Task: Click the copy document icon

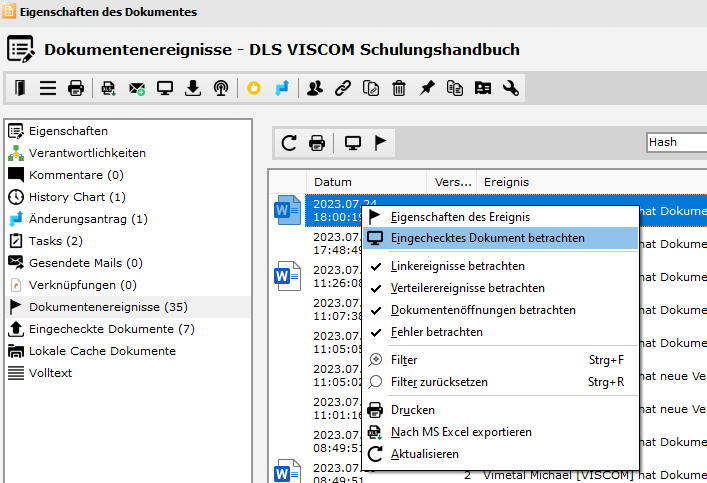Action: coord(371,87)
